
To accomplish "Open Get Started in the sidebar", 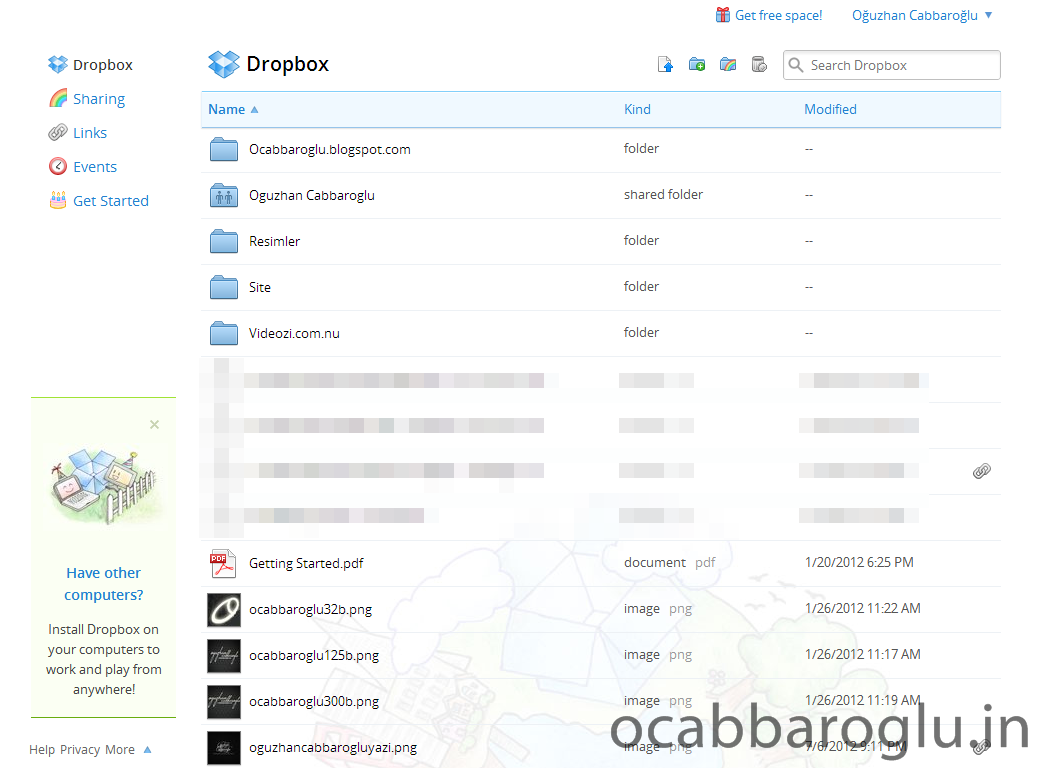I will coord(110,201).
